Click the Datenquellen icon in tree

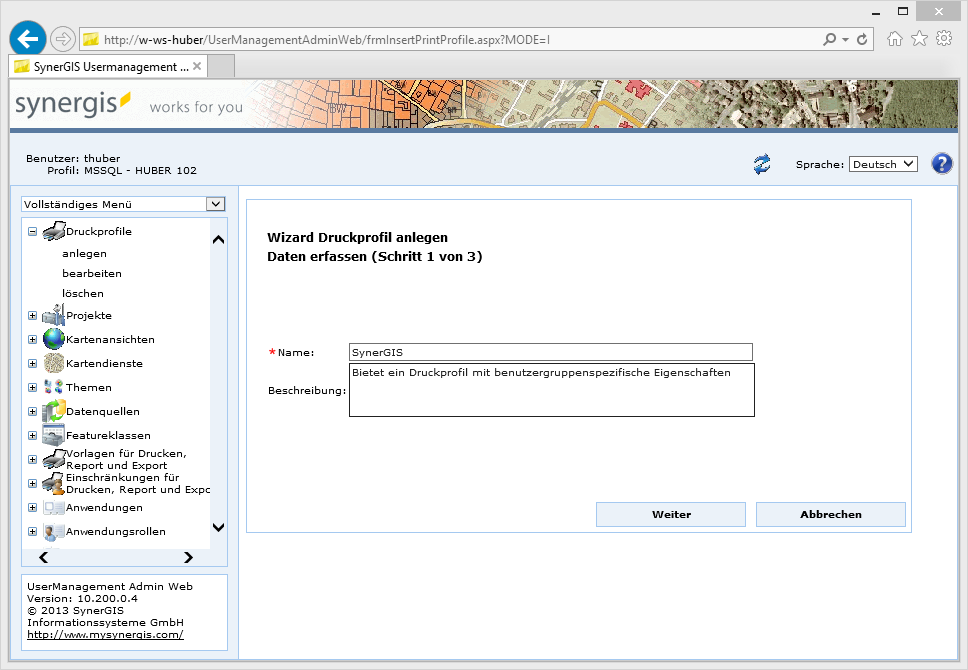point(54,411)
